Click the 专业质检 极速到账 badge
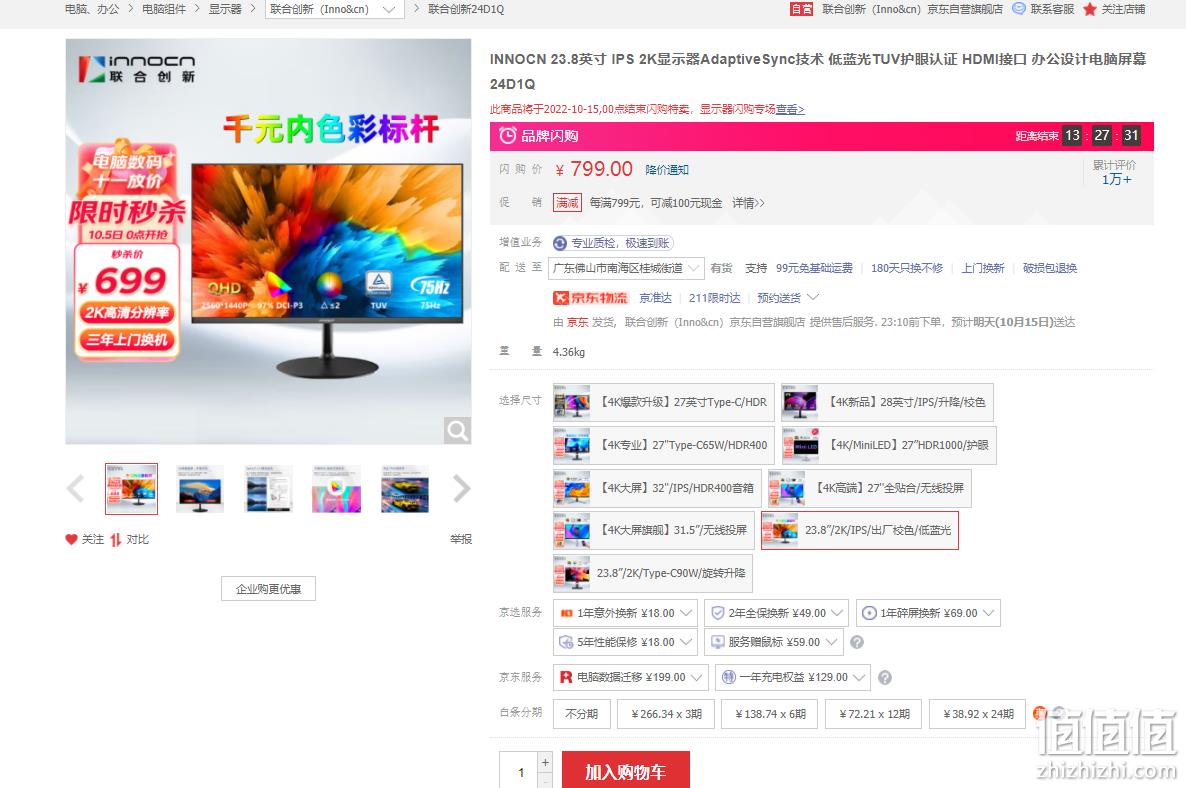 point(613,243)
